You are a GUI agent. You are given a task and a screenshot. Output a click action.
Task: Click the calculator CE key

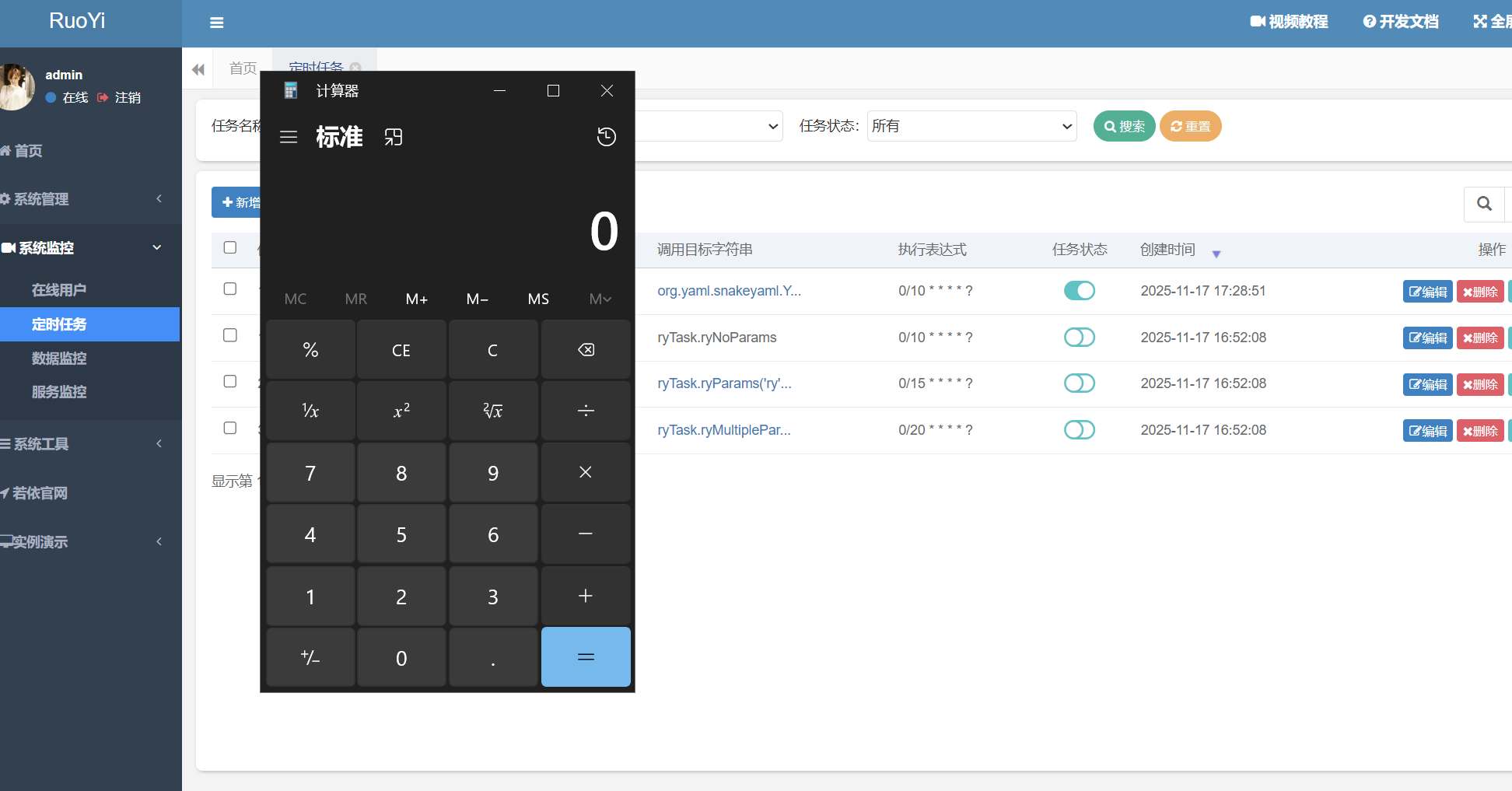pos(401,350)
